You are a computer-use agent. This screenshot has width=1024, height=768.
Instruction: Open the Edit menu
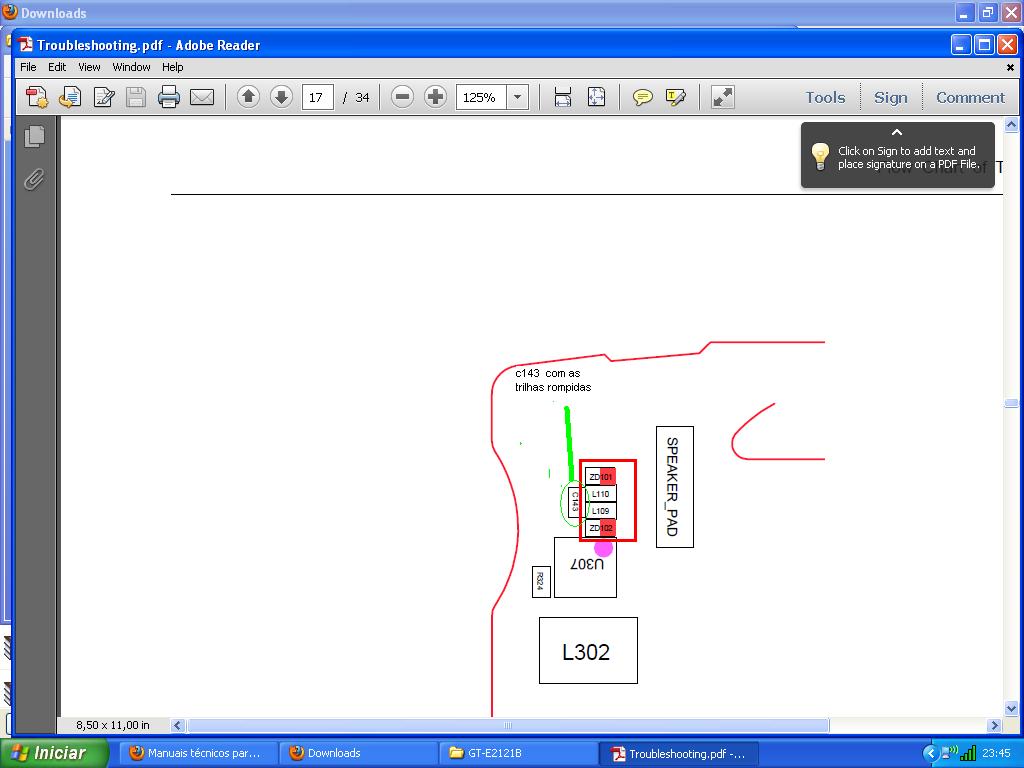point(57,67)
